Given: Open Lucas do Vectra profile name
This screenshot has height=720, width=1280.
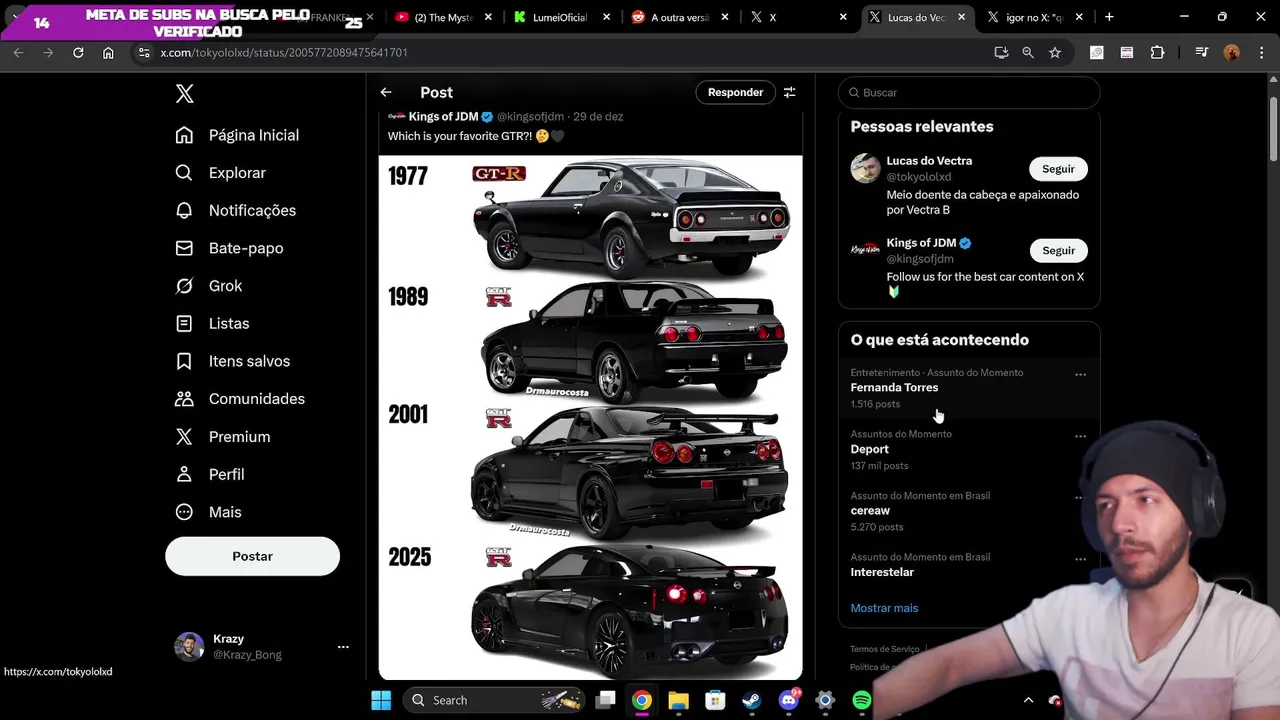Looking at the screenshot, I should pyautogui.click(x=929, y=160).
